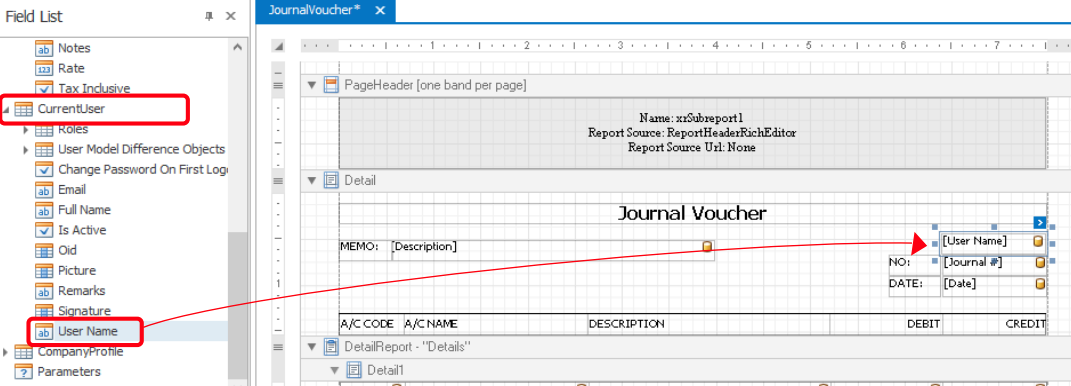
Task: Click the User Model Difference Objects icon
Action: pyautogui.click(x=44, y=149)
